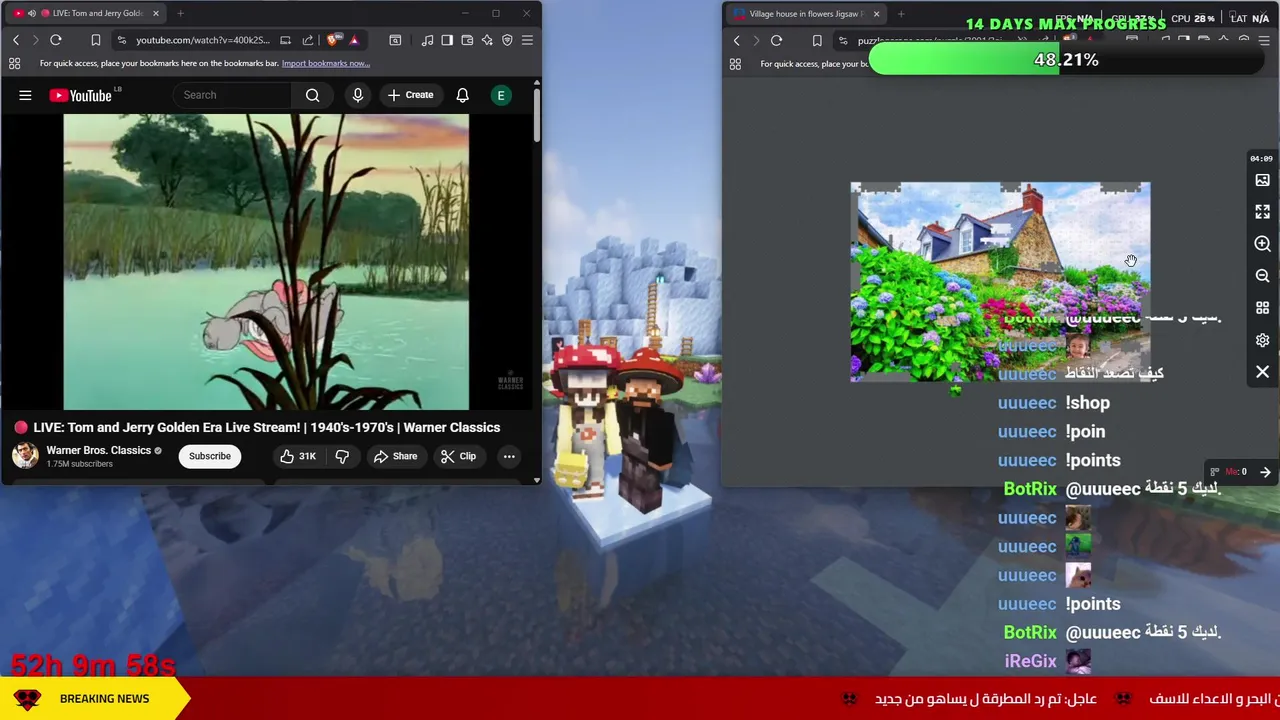1280x720 pixels.
Task: Click the BREAKING NEWS banner
Action: tap(95, 699)
